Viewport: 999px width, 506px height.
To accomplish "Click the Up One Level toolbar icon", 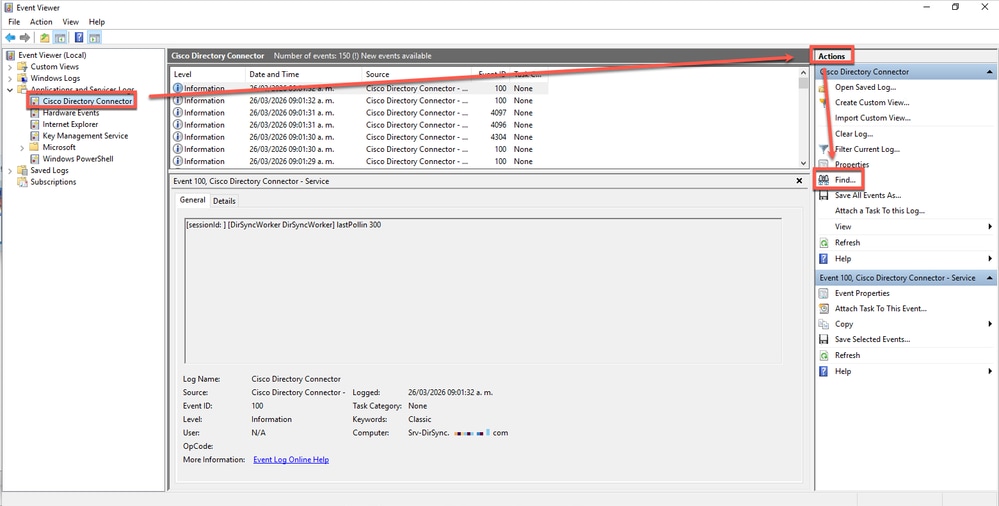I will (x=45, y=38).
